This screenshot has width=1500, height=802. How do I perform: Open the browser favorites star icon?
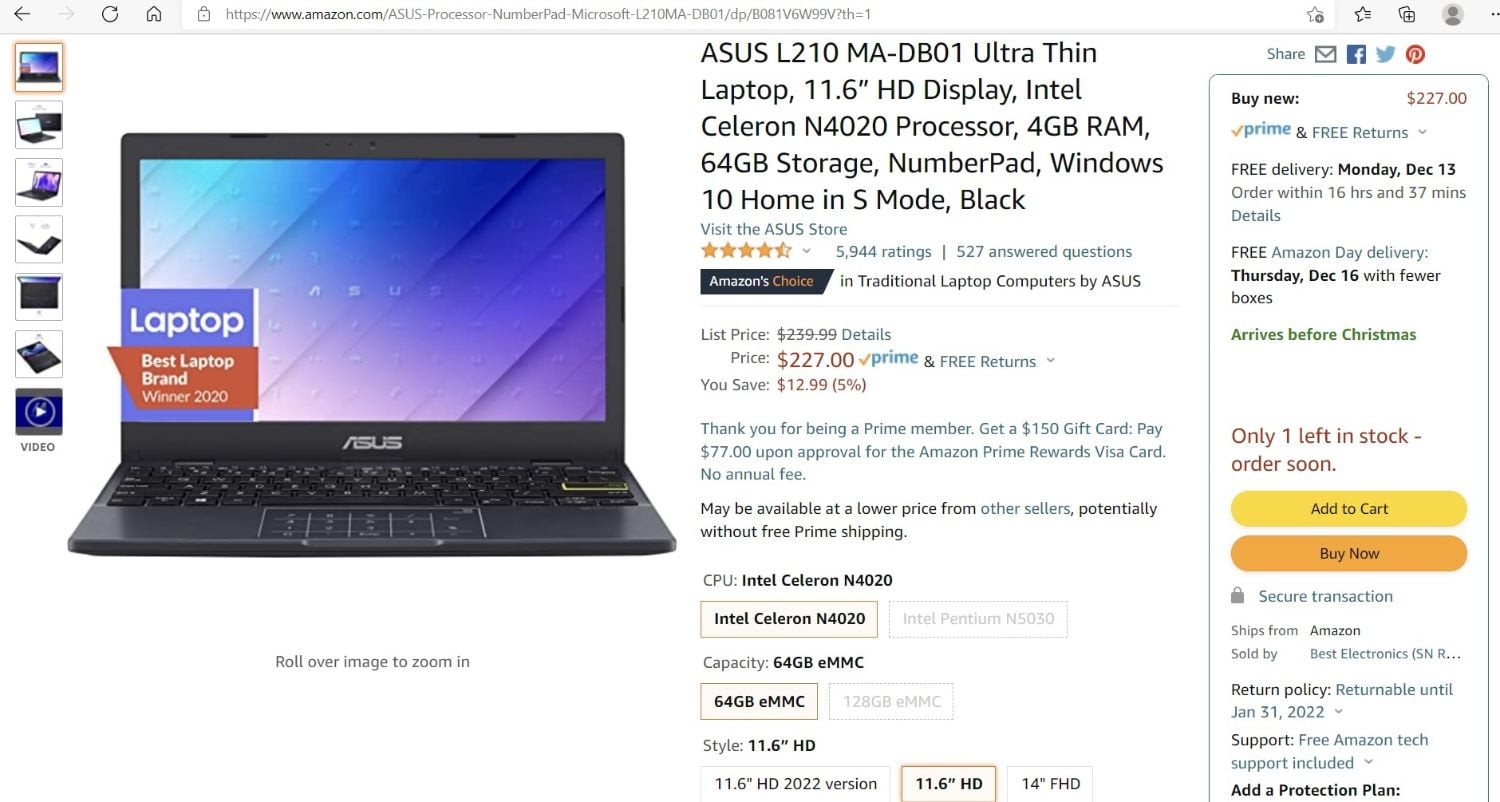click(x=1362, y=14)
